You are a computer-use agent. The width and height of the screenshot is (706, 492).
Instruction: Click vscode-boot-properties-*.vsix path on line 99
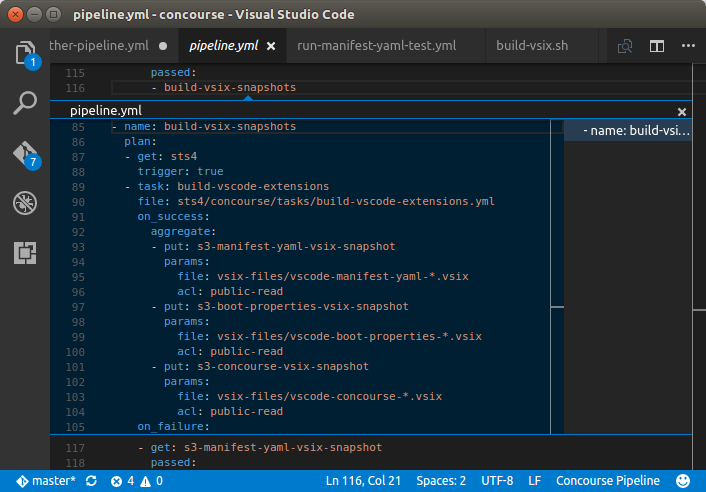click(x=349, y=336)
